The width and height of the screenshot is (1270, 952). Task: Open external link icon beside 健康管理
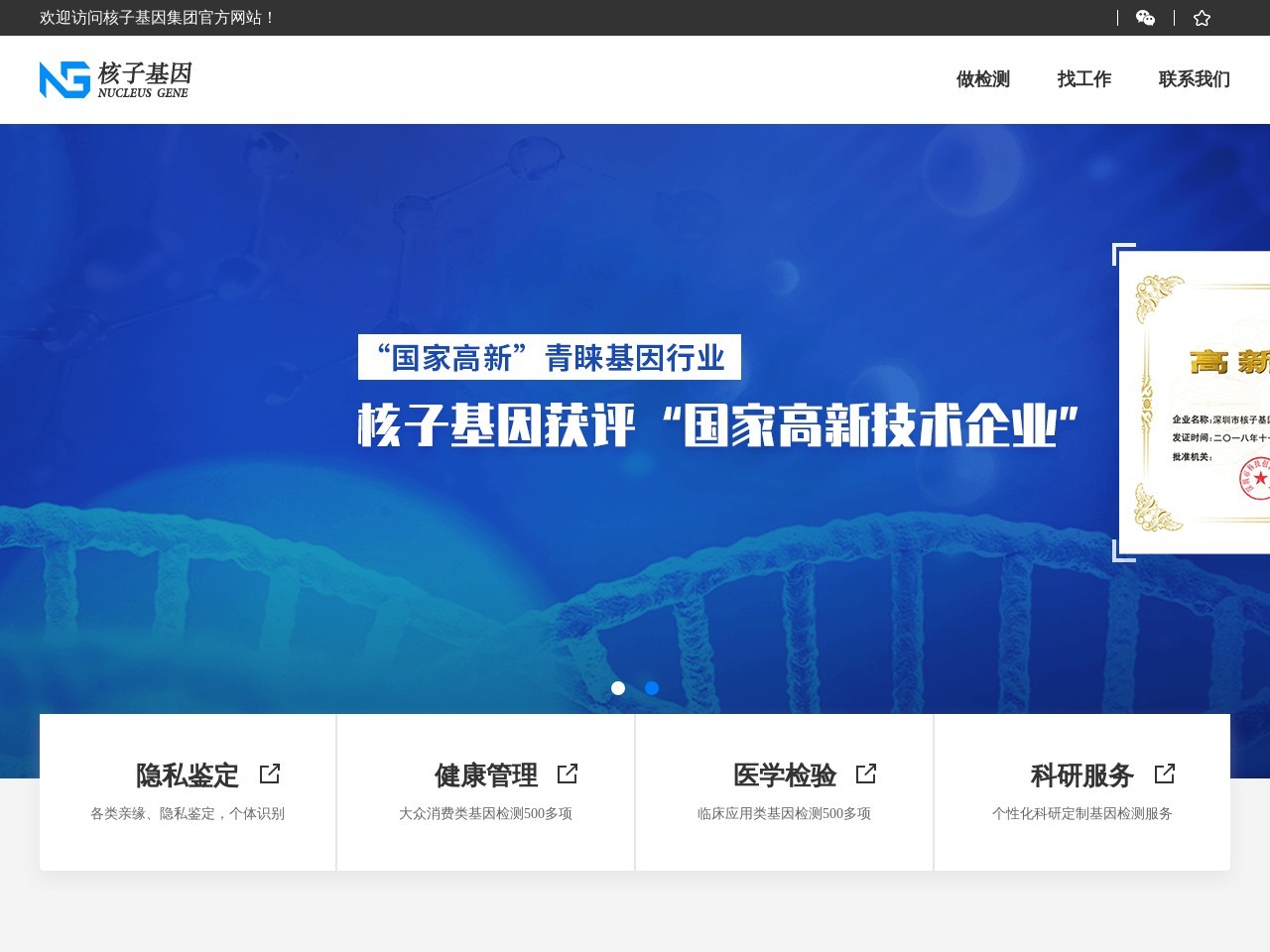[568, 773]
